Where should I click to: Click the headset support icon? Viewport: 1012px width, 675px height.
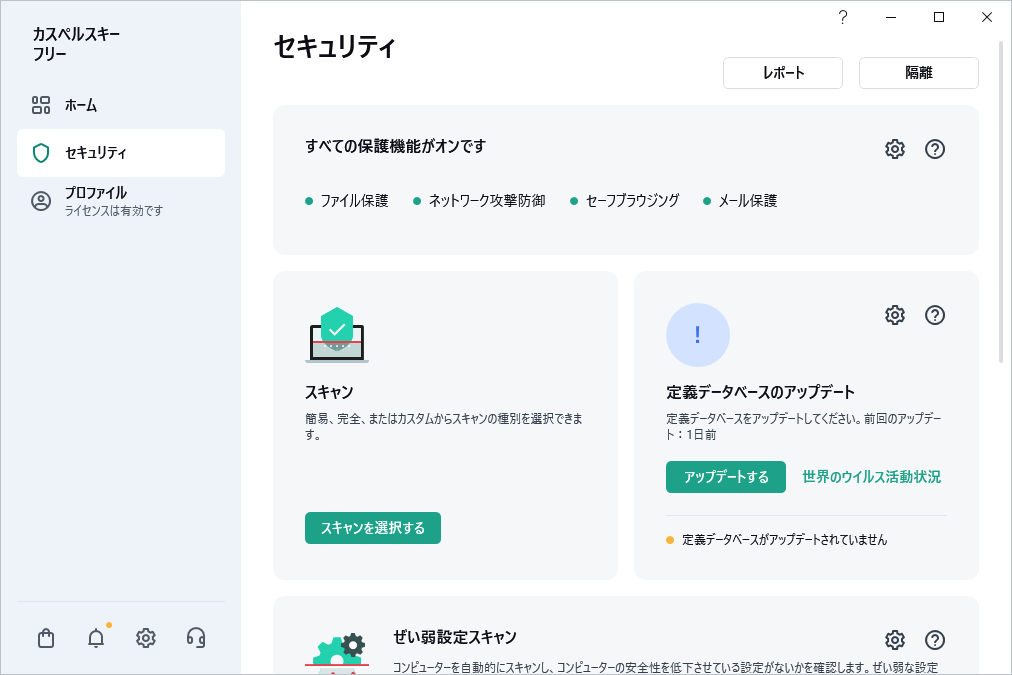click(196, 638)
